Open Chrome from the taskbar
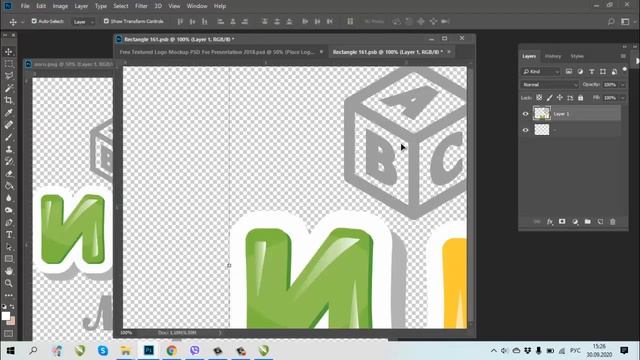 [171, 350]
